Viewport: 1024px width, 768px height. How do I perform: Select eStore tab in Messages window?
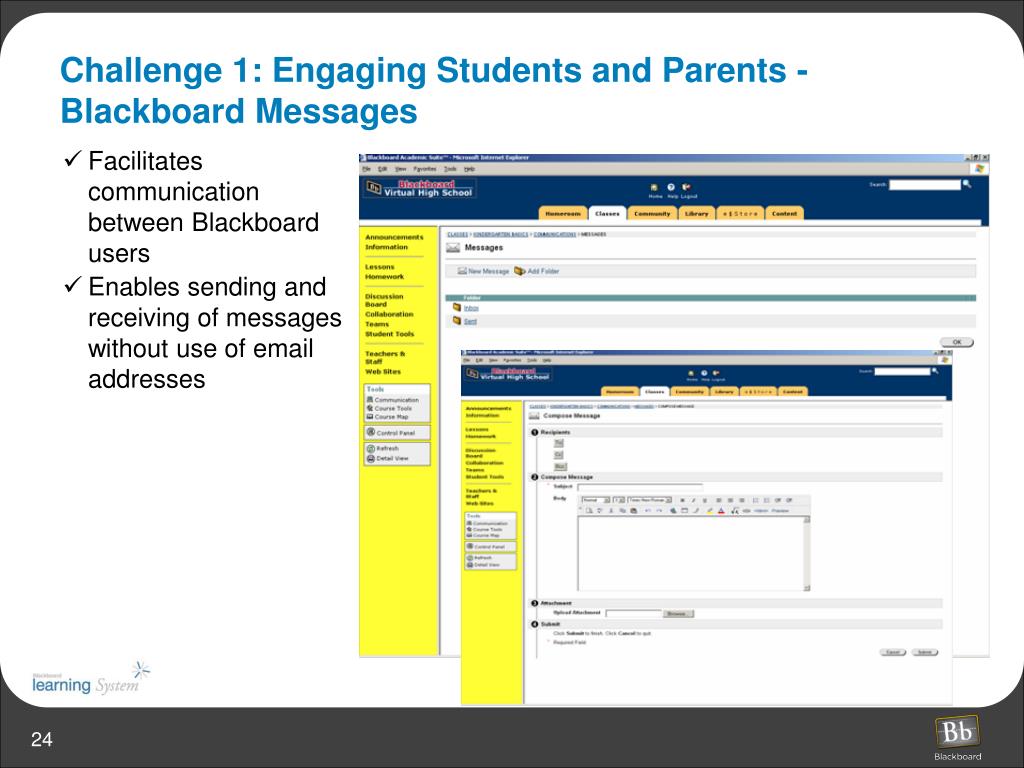(740, 214)
